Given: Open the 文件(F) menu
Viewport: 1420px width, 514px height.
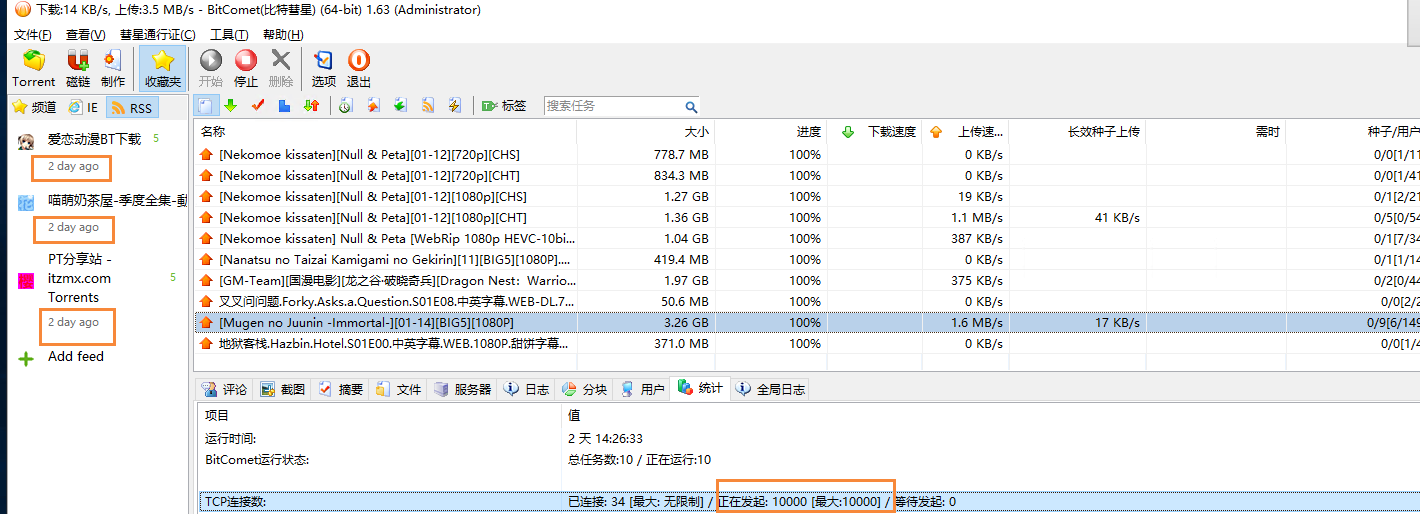Looking at the screenshot, I should (33, 35).
